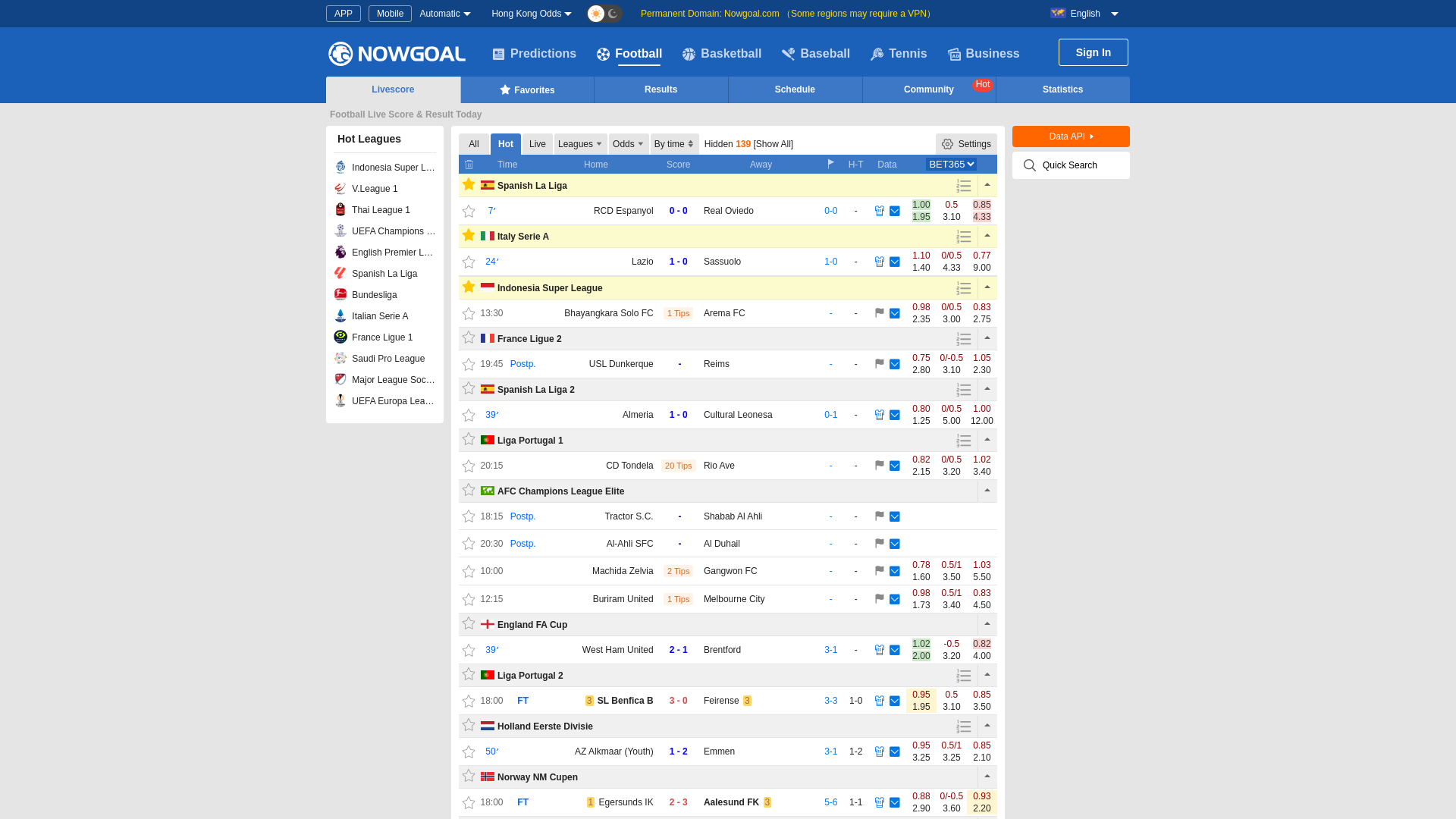Click the flag icon for Tractor S.C. match

[x=880, y=516]
